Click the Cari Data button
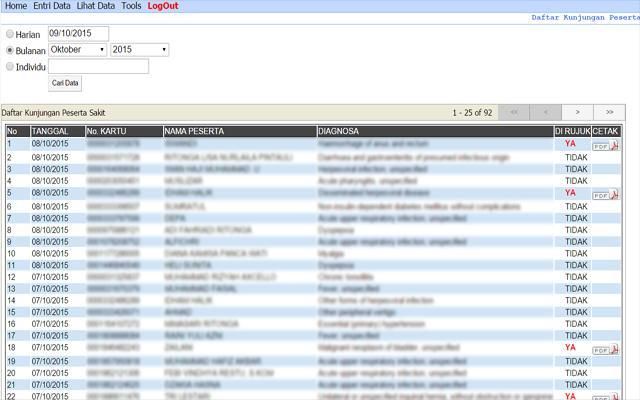This screenshot has width=640, height=400. pyautogui.click(x=65, y=83)
